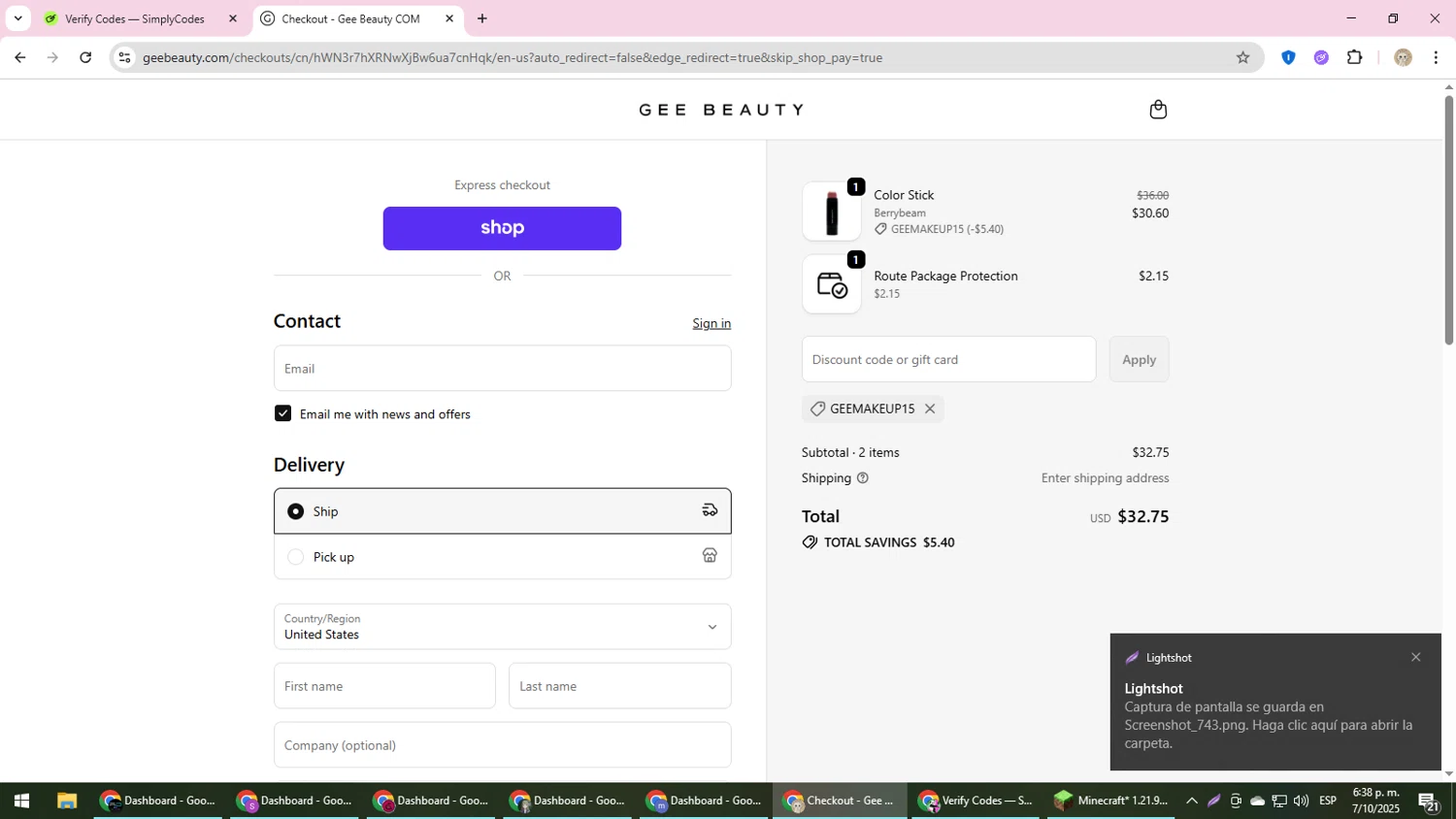Switch to Checkout Gee taskbar window

(841, 802)
